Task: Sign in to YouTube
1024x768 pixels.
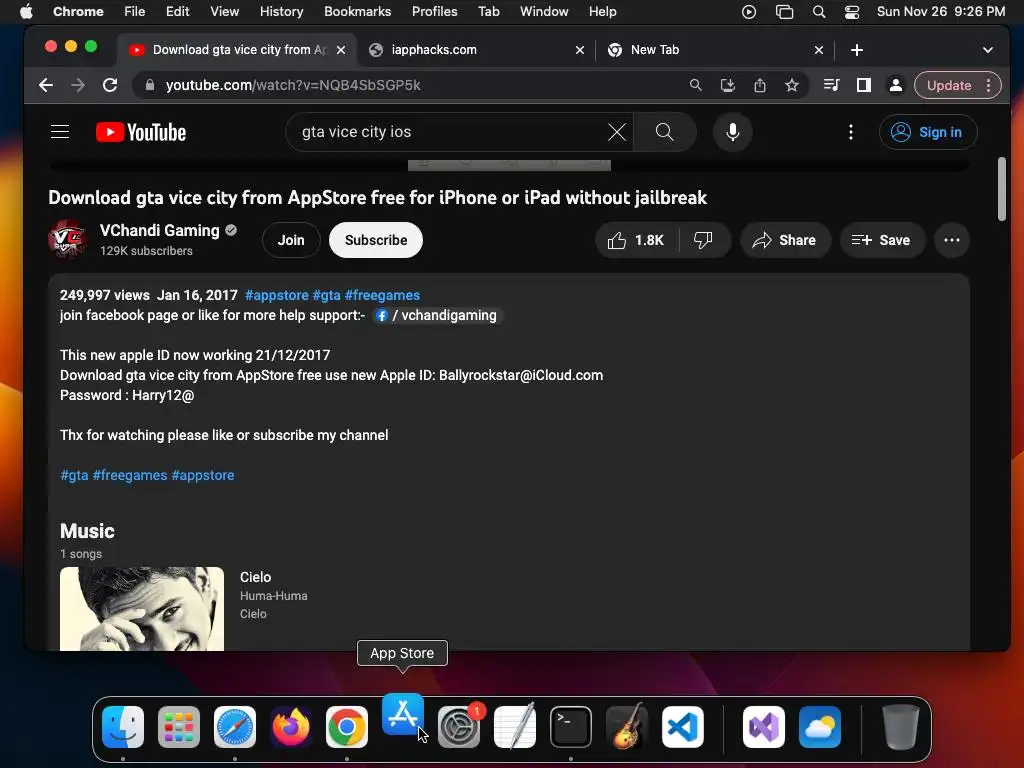Action: (x=927, y=132)
